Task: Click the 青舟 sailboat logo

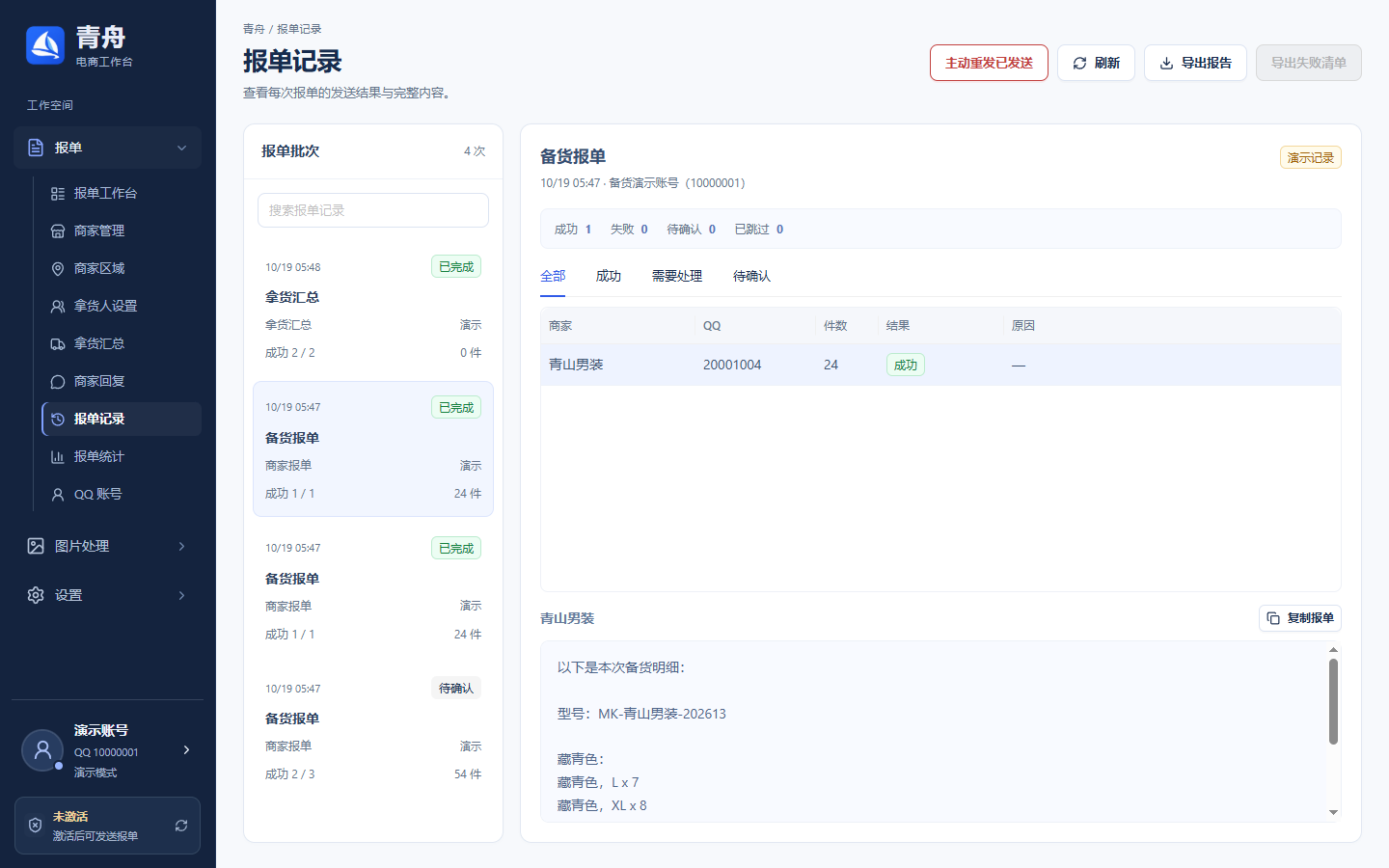Action: [45, 45]
